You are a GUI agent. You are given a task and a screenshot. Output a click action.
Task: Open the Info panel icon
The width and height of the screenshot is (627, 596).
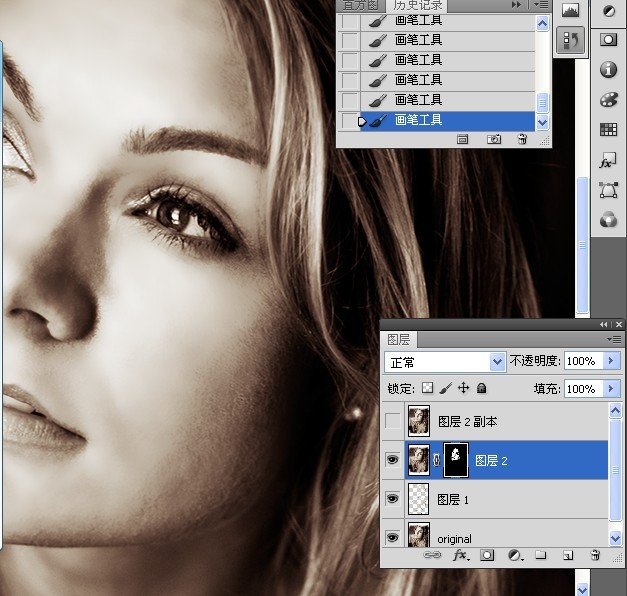tap(608, 70)
